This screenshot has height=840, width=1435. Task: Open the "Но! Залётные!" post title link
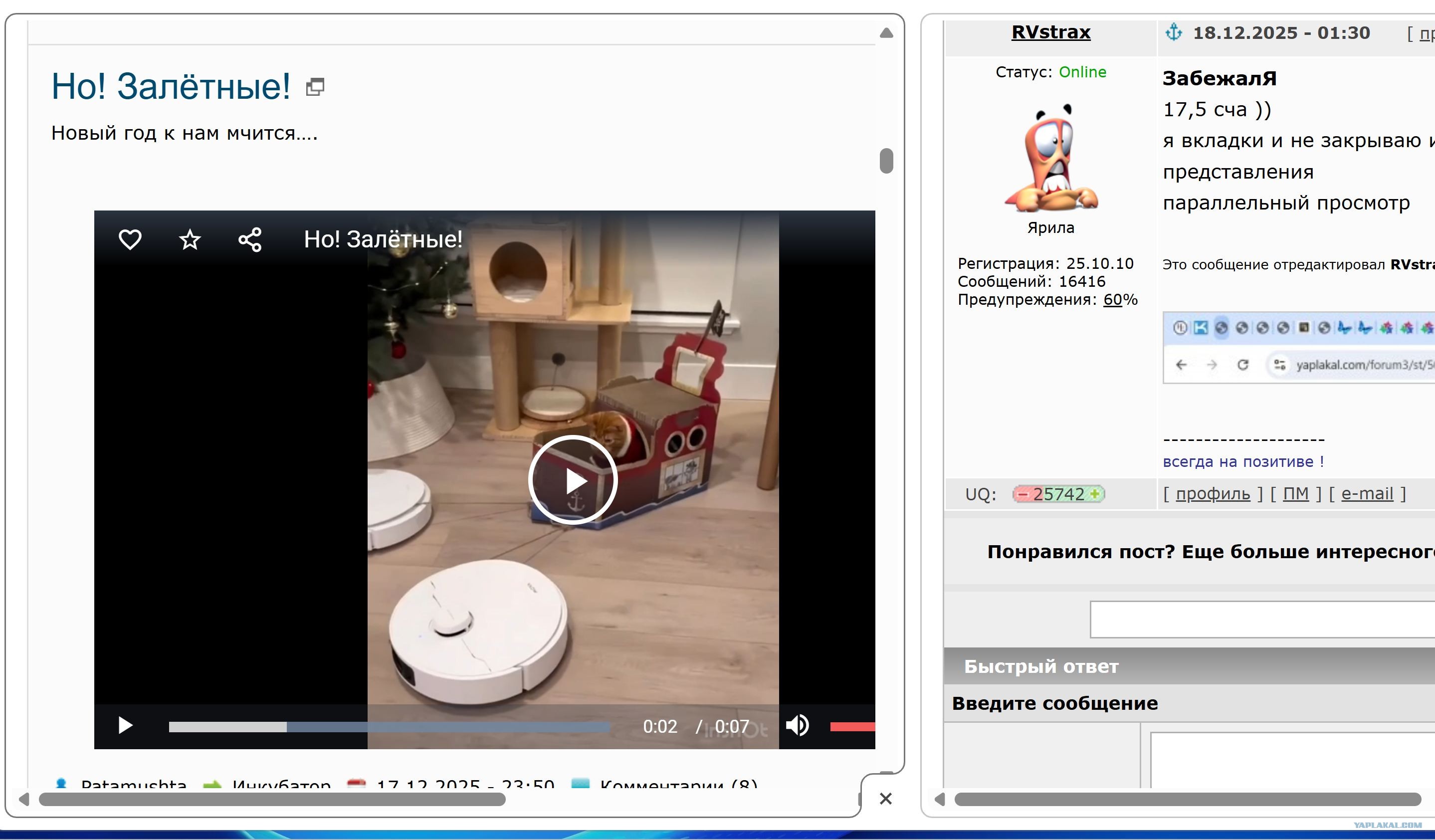point(171,87)
